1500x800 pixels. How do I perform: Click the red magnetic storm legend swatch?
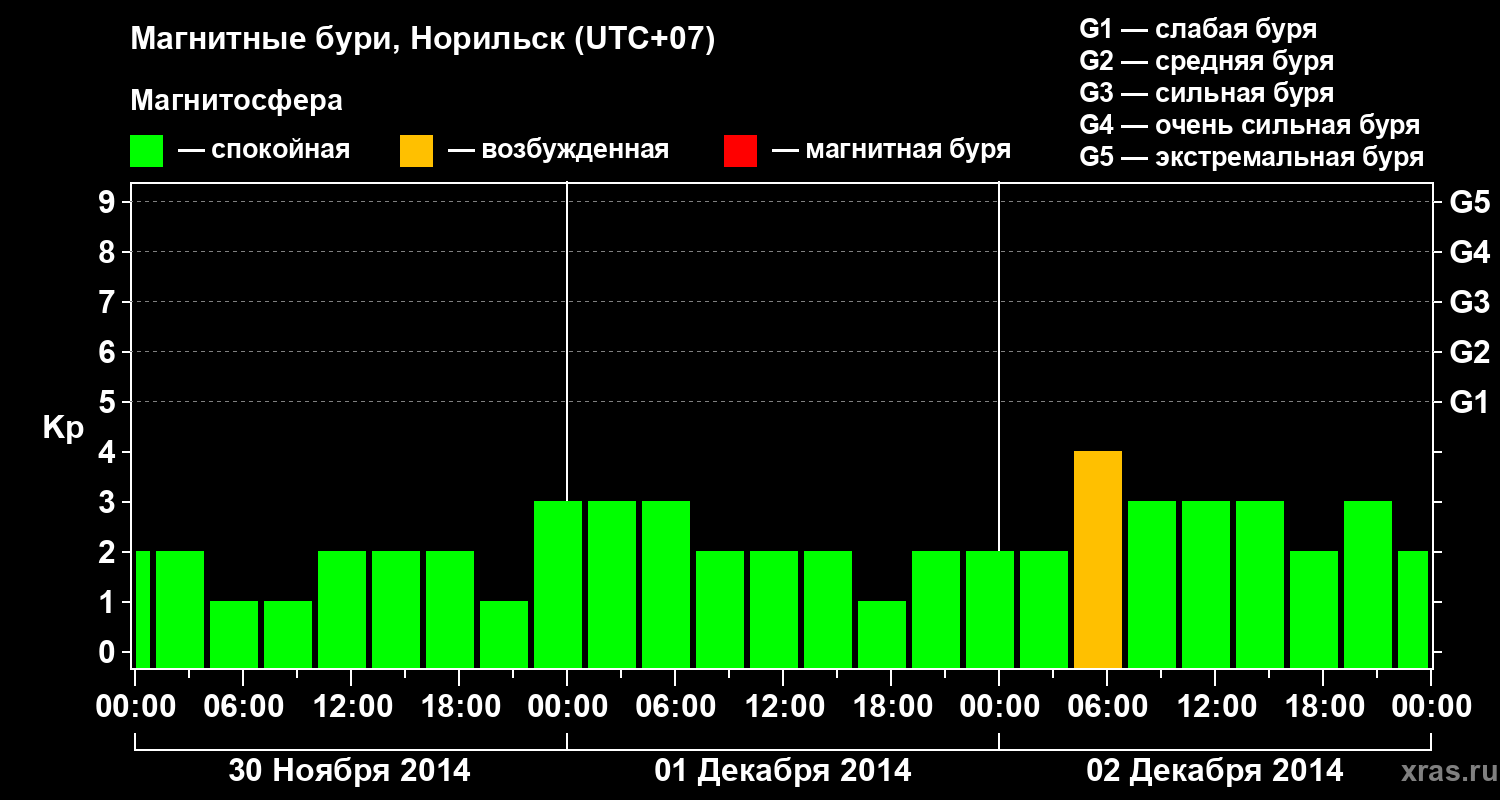point(741,151)
